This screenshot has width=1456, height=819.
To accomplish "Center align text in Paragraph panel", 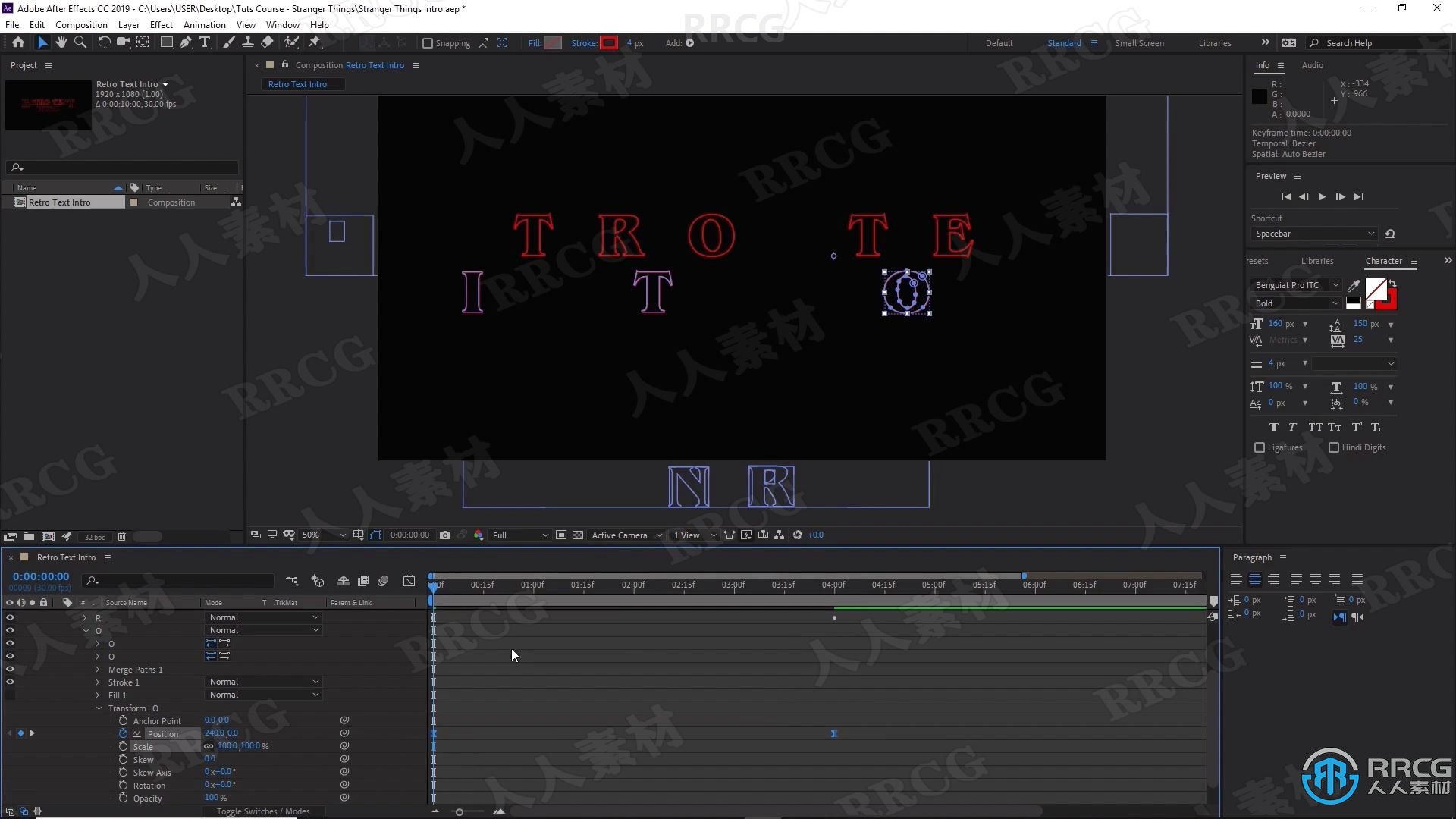I will click(1255, 579).
